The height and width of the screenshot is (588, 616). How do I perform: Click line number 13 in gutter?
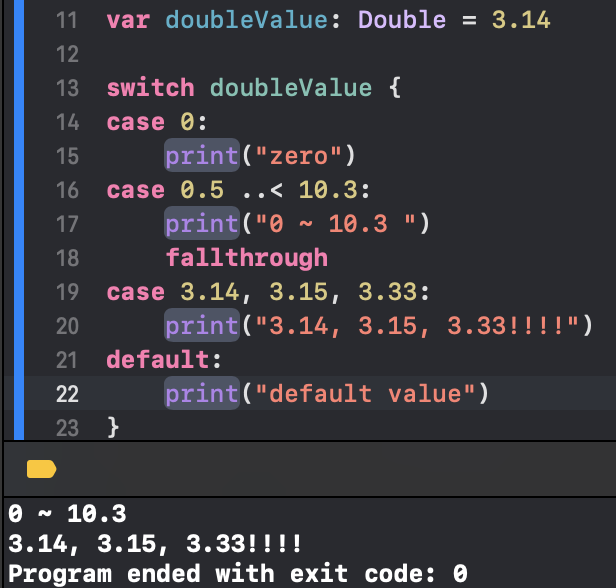[x=67, y=88]
